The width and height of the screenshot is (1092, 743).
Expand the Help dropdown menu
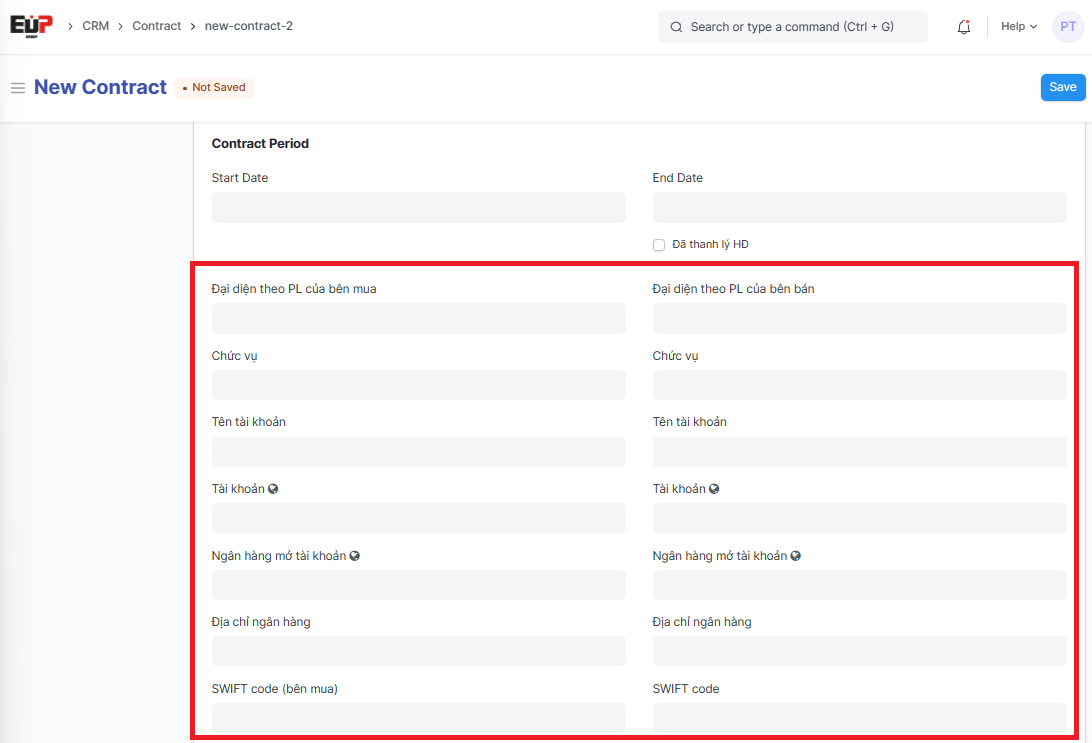(1018, 27)
